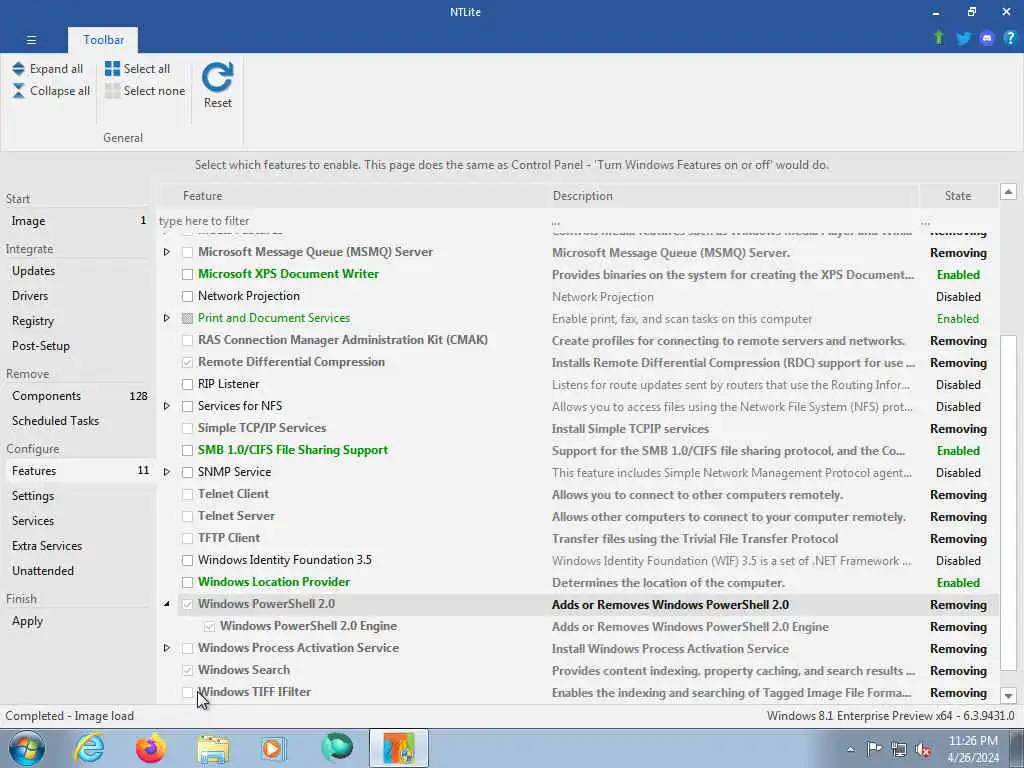Sort by the State column header
This screenshot has width=1024, height=768.
coord(958,196)
